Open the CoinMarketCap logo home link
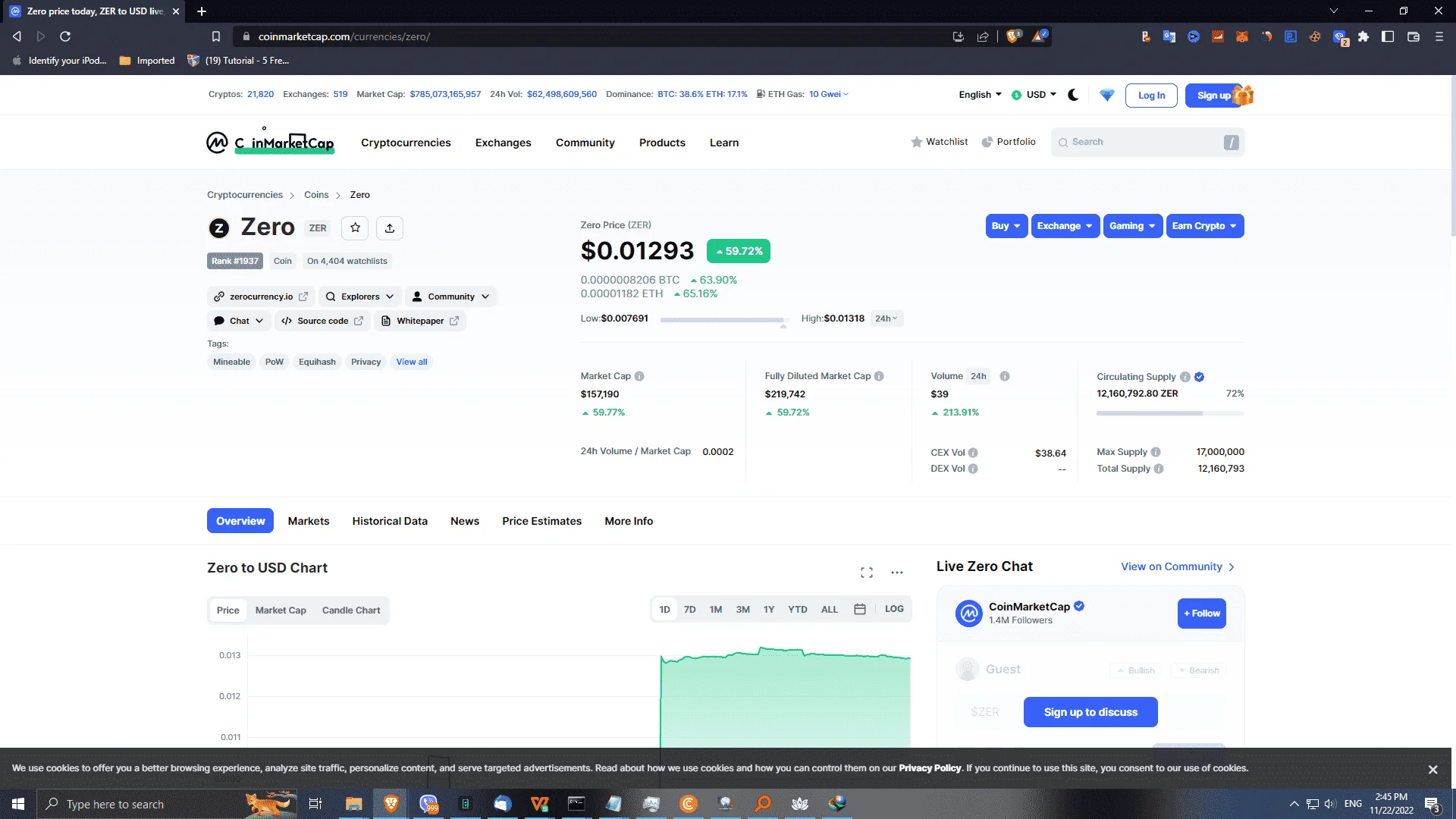This screenshot has height=819, width=1456. [x=271, y=142]
